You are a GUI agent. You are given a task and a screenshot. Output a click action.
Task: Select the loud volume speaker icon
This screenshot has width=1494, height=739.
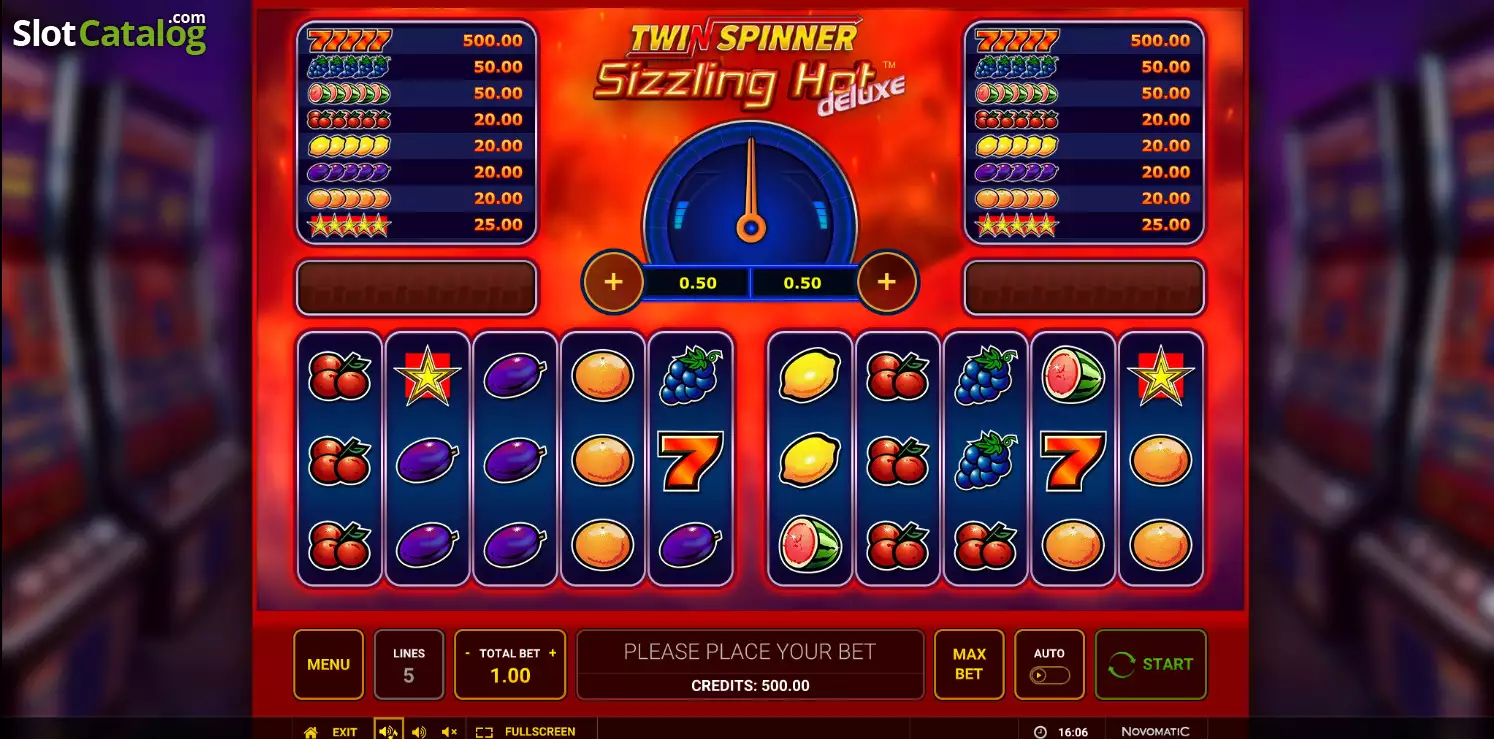[388, 732]
